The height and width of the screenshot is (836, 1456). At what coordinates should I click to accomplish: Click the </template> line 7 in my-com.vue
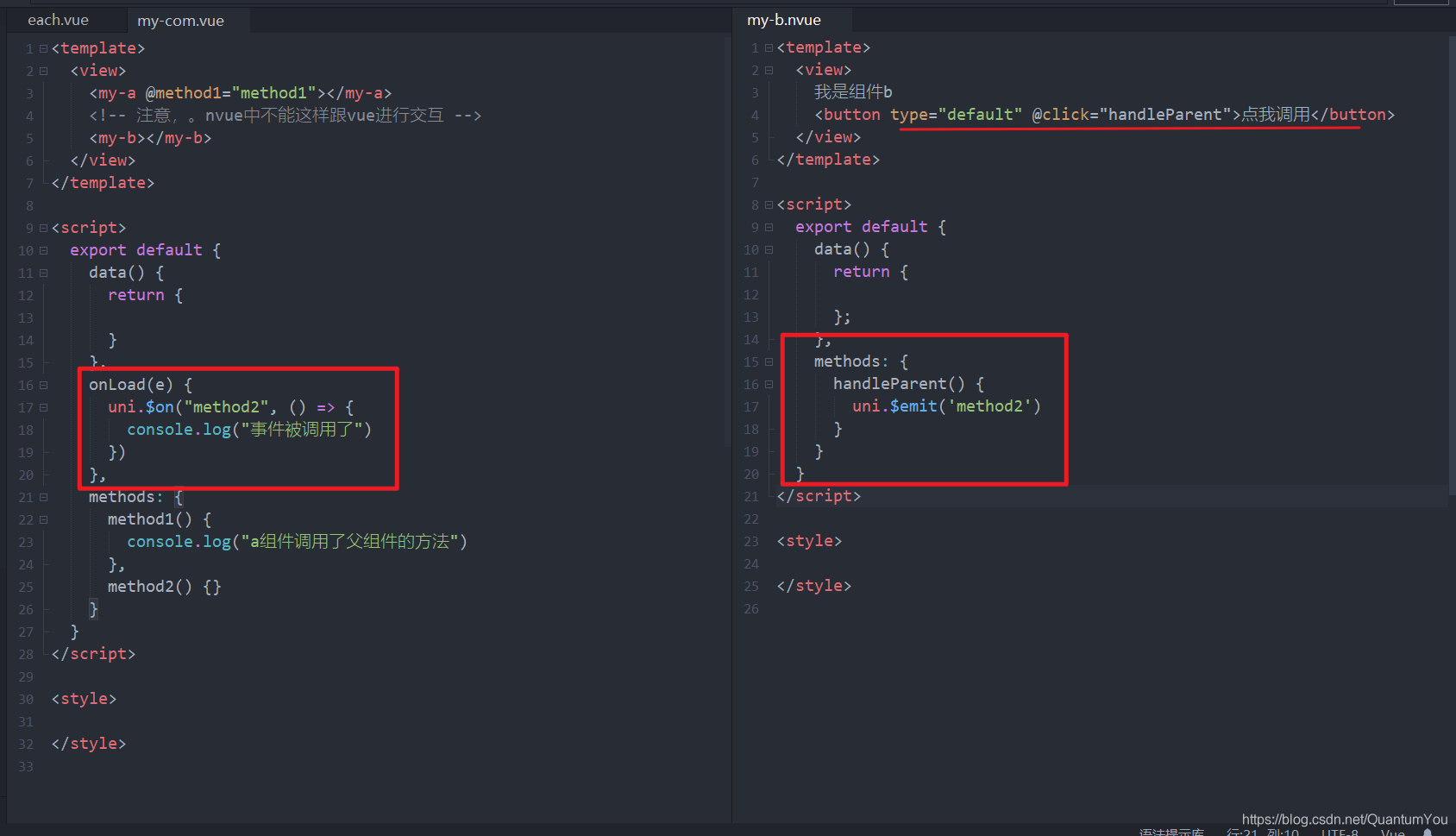103,183
